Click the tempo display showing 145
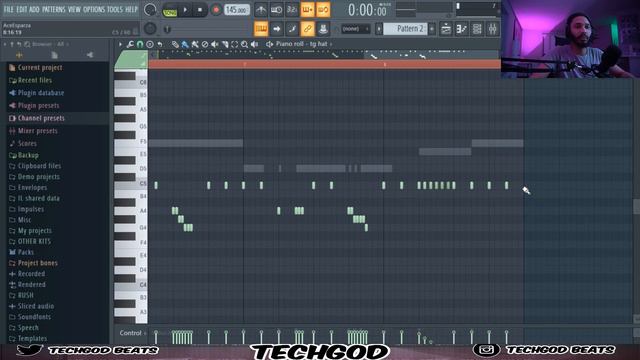This screenshot has width=640, height=360. coord(237,9)
